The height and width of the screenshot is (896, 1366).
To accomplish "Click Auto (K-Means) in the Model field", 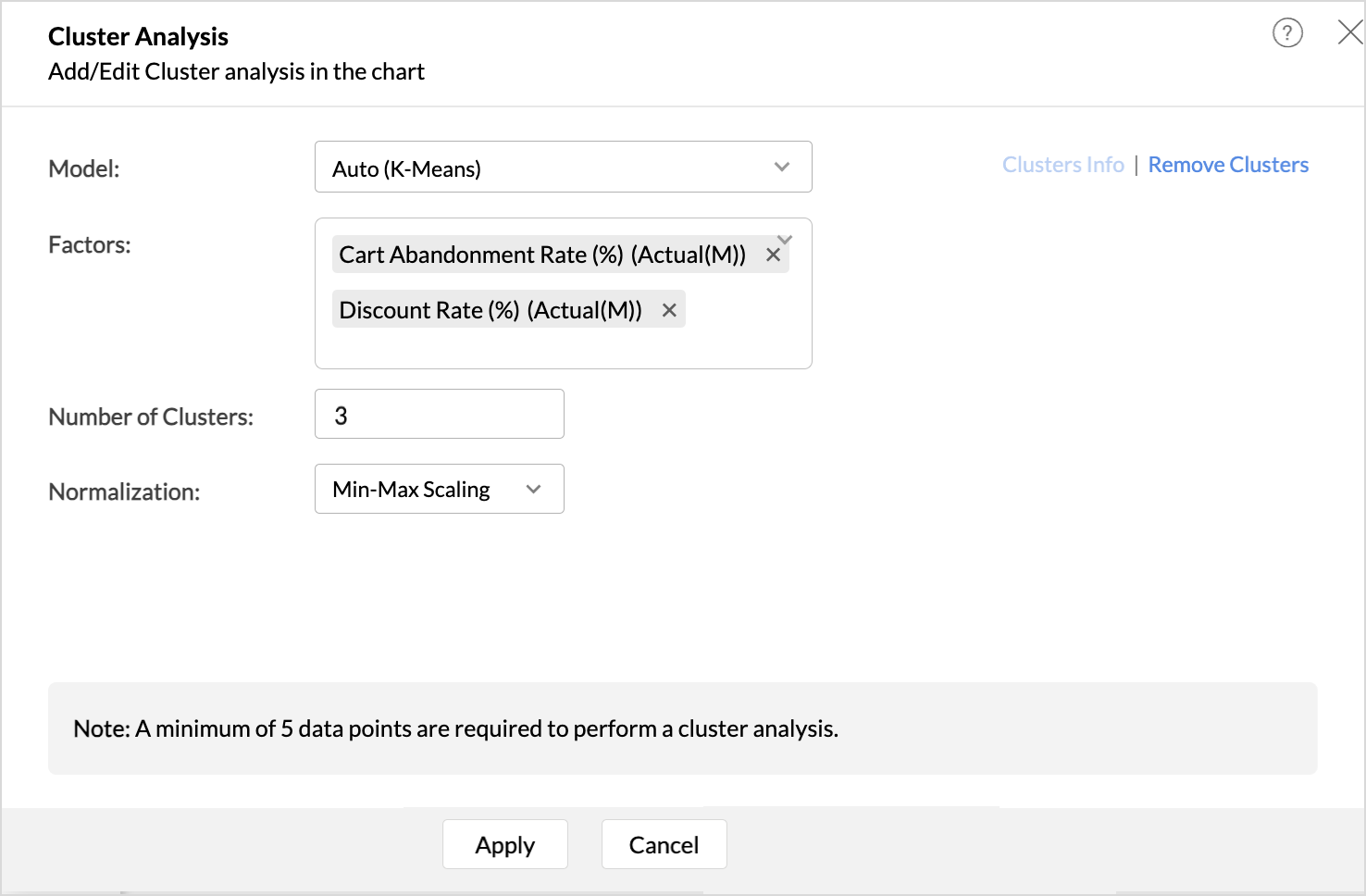I will tap(407, 168).
